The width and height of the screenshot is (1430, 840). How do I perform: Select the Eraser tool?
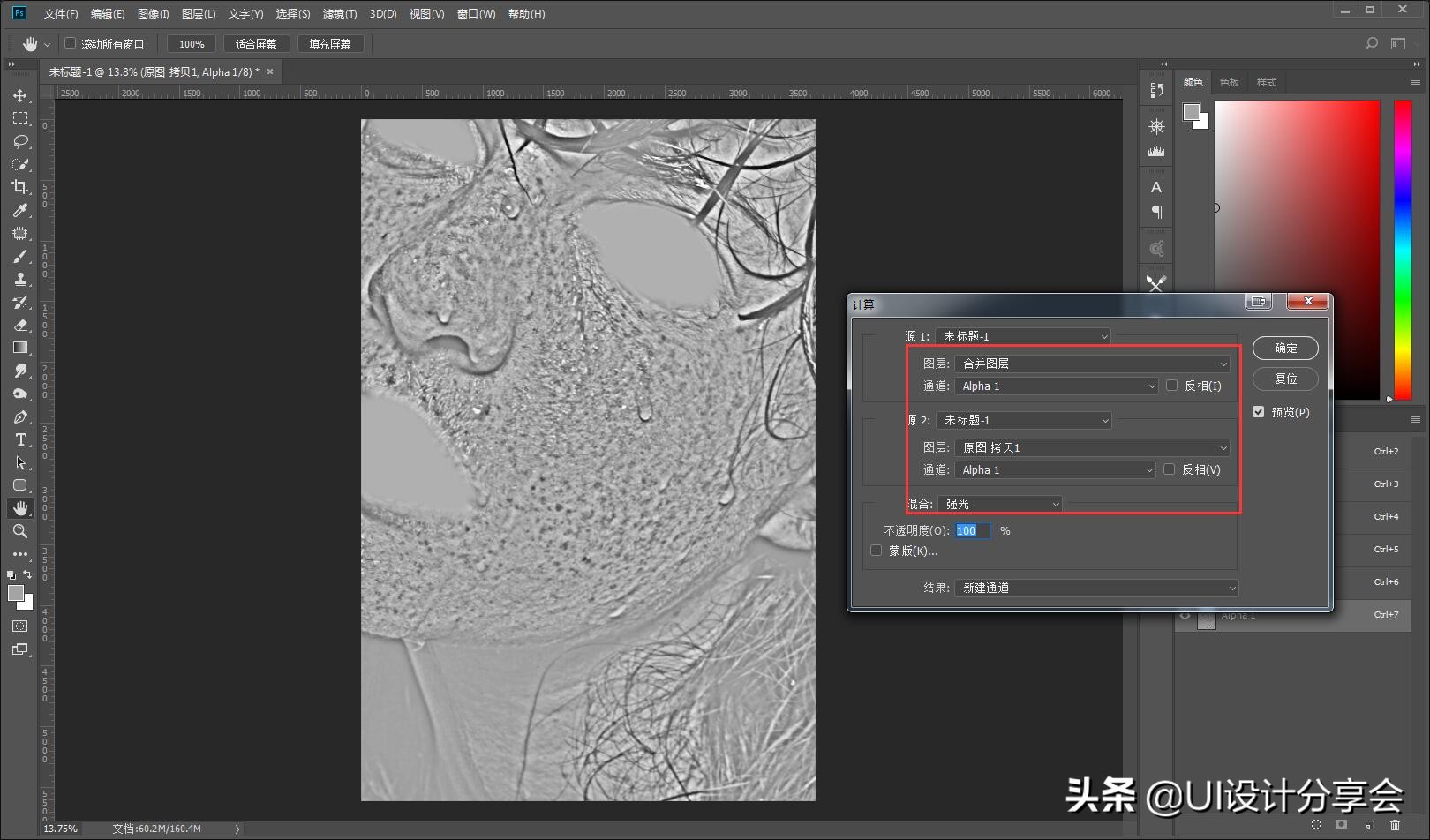pos(20,325)
